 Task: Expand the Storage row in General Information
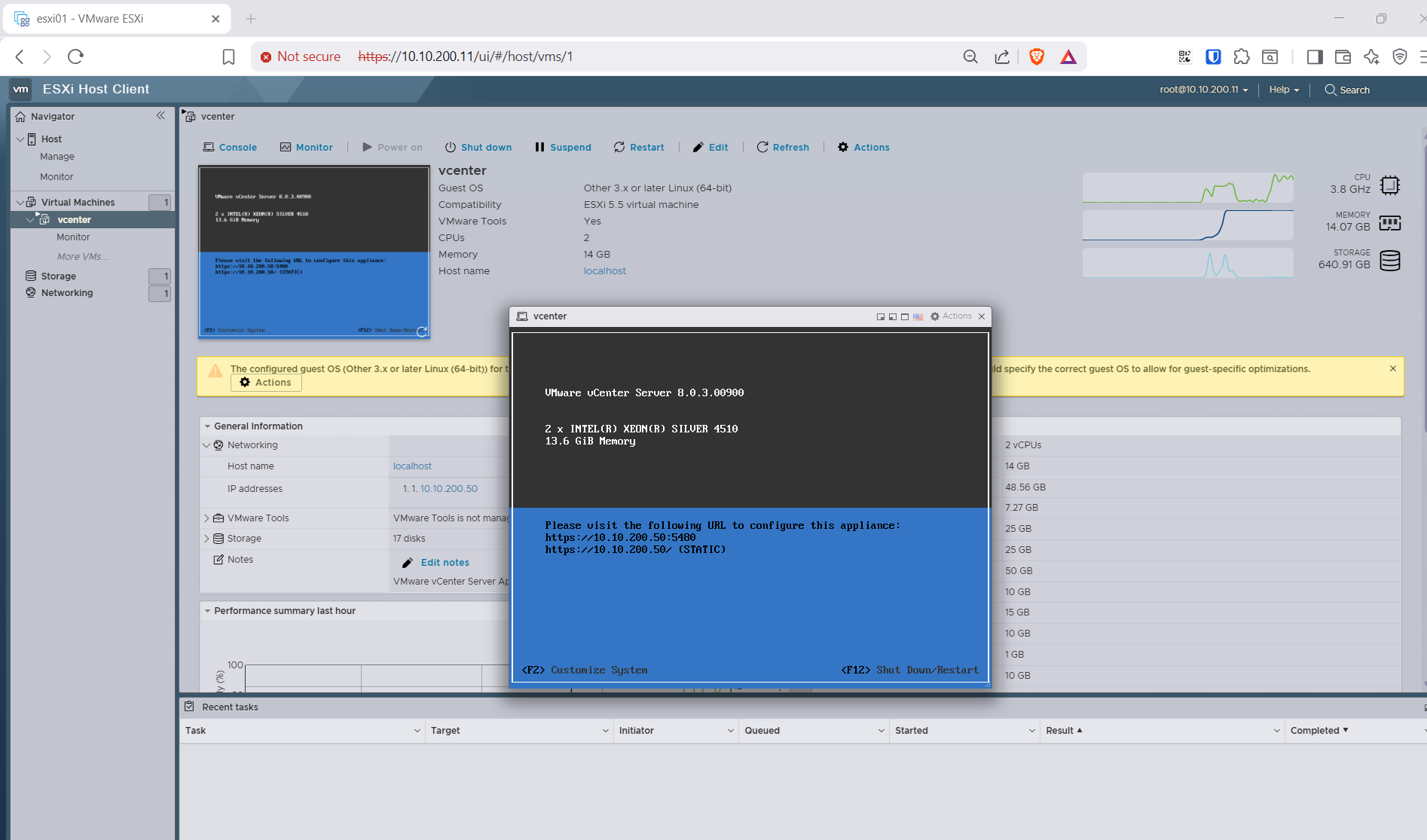coord(206,539)
